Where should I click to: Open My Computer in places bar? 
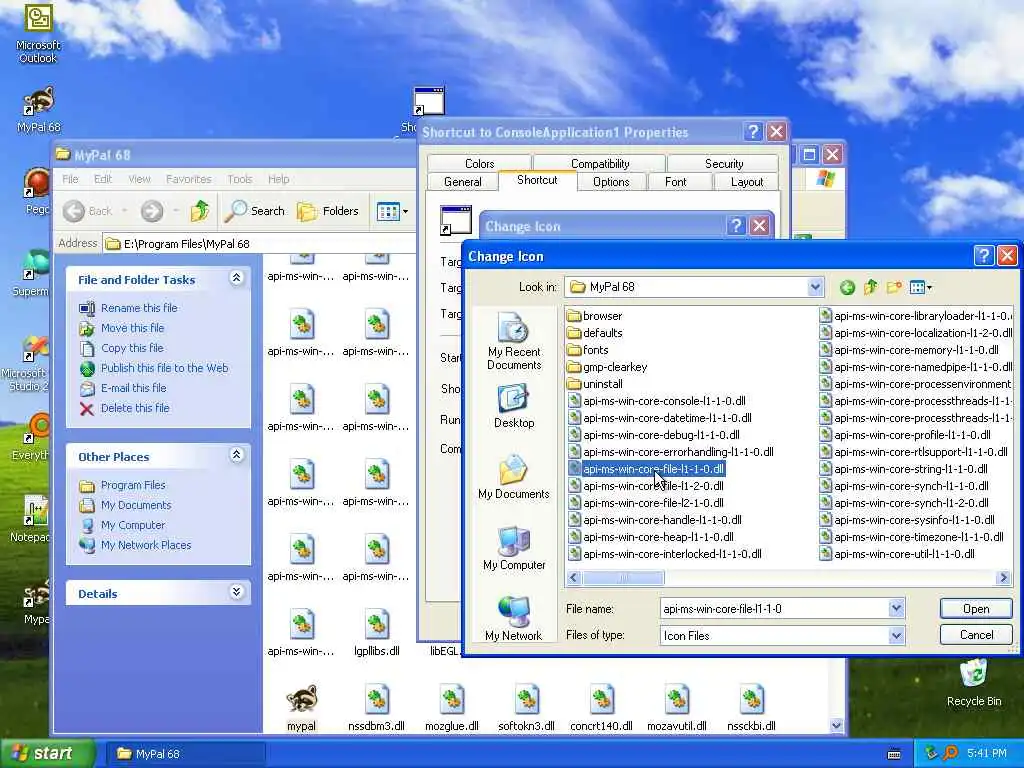pos(514,549)
